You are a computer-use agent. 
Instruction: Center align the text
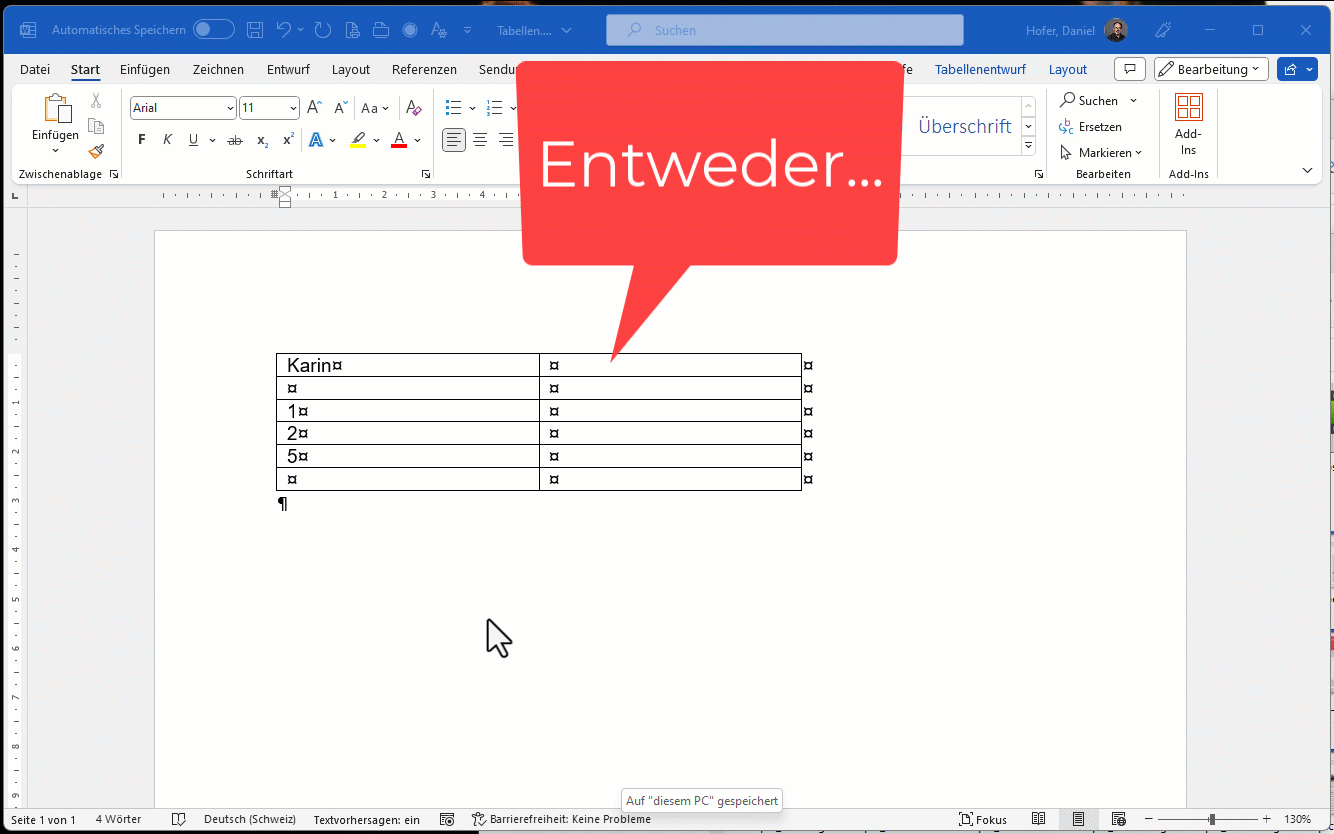pyautogui.click(x=480, y=140)
